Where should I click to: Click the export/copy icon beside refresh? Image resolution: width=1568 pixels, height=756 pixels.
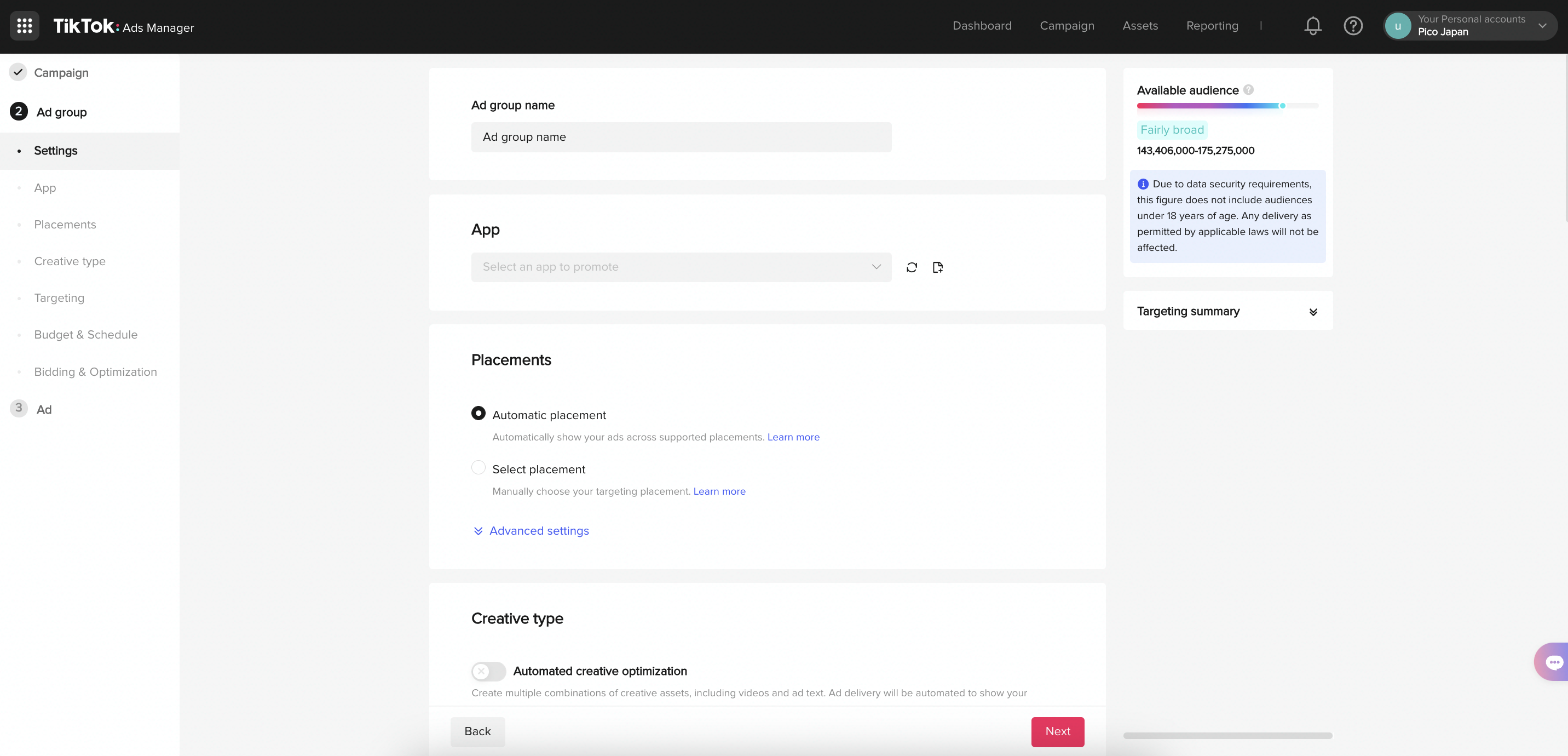[937, 267]
